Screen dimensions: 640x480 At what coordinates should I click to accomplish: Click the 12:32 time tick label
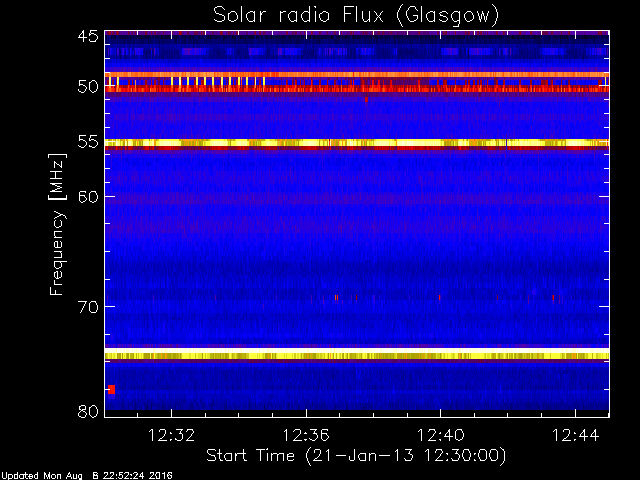click(x=171, y=435)
